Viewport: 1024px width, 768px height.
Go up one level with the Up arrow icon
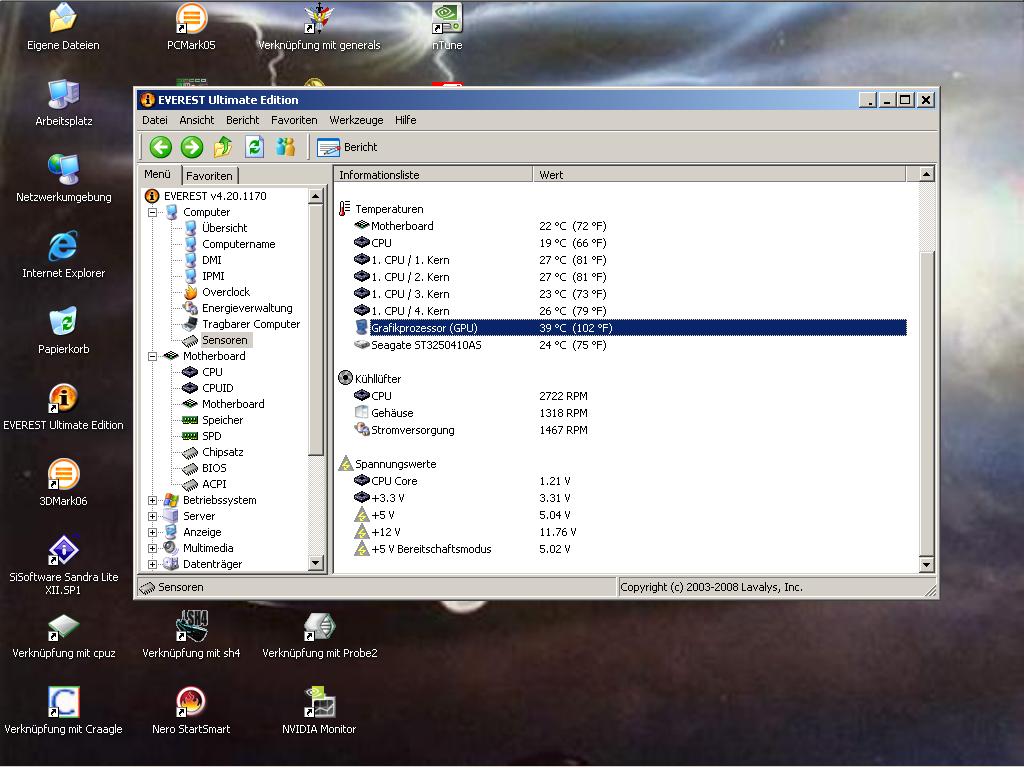223,147
